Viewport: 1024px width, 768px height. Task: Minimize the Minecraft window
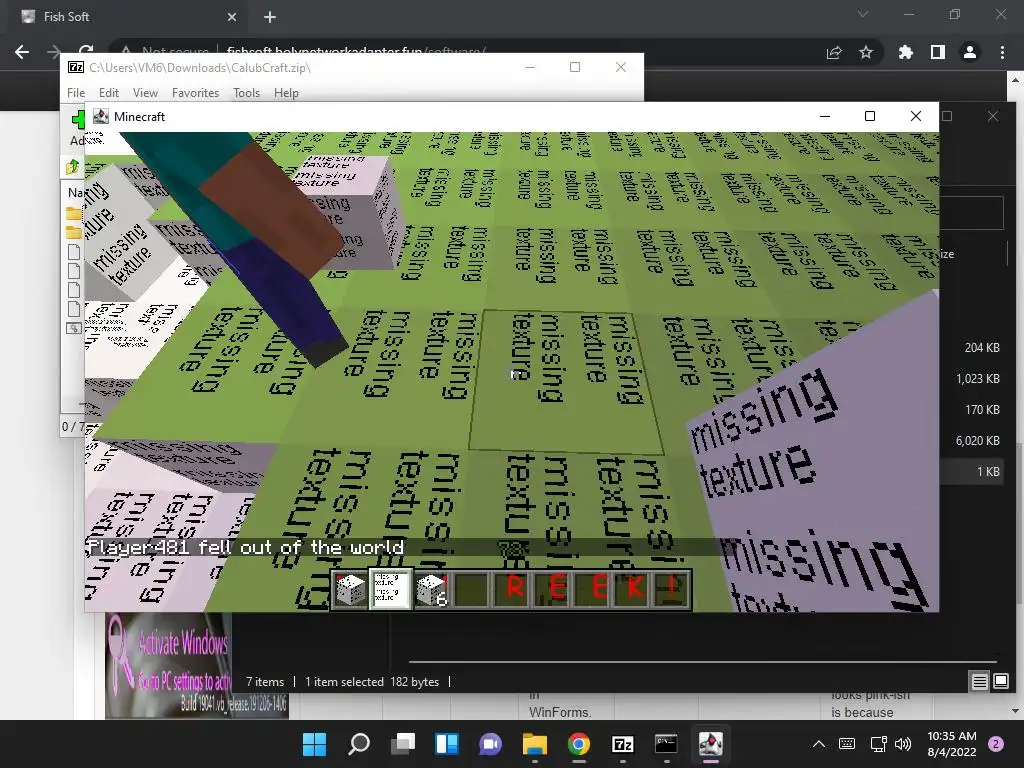click(825, 116)
